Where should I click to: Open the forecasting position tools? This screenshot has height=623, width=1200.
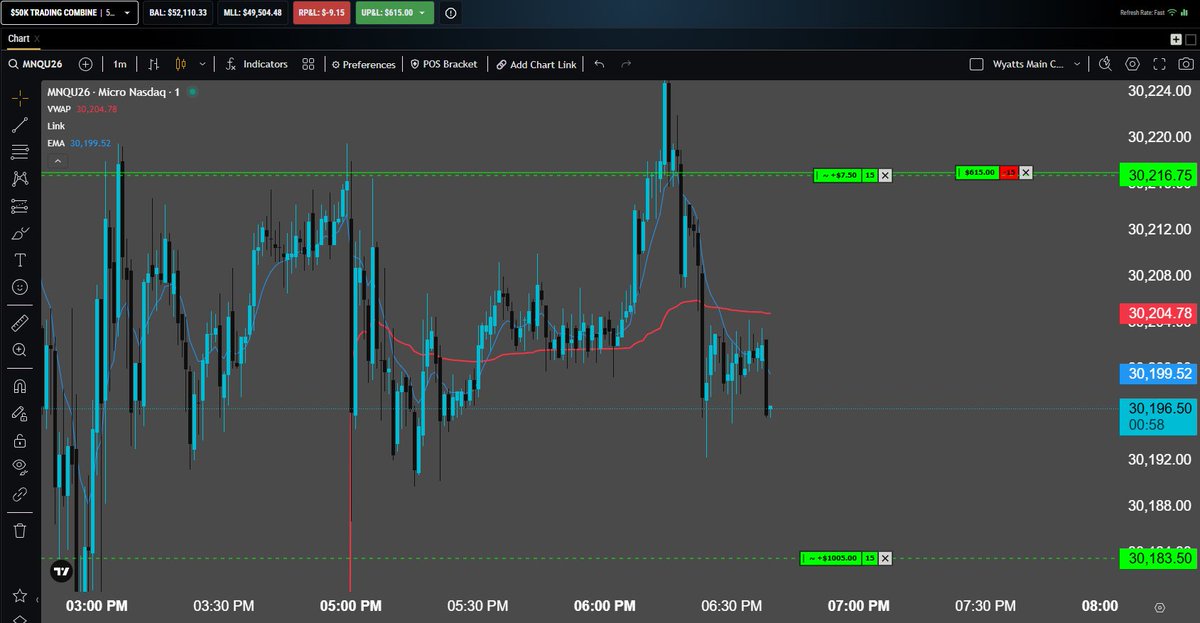point(20,206)
